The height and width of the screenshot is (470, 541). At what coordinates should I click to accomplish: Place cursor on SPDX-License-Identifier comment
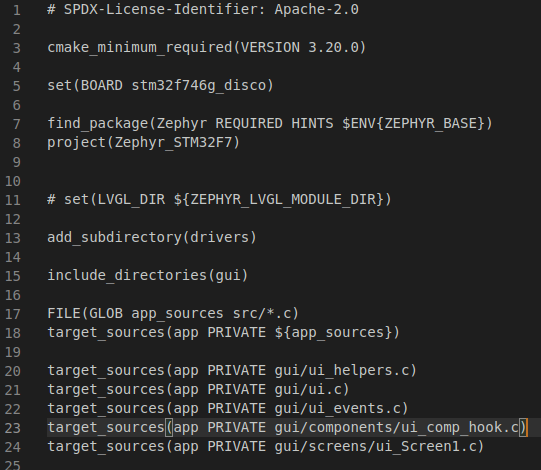pos(203,10)
